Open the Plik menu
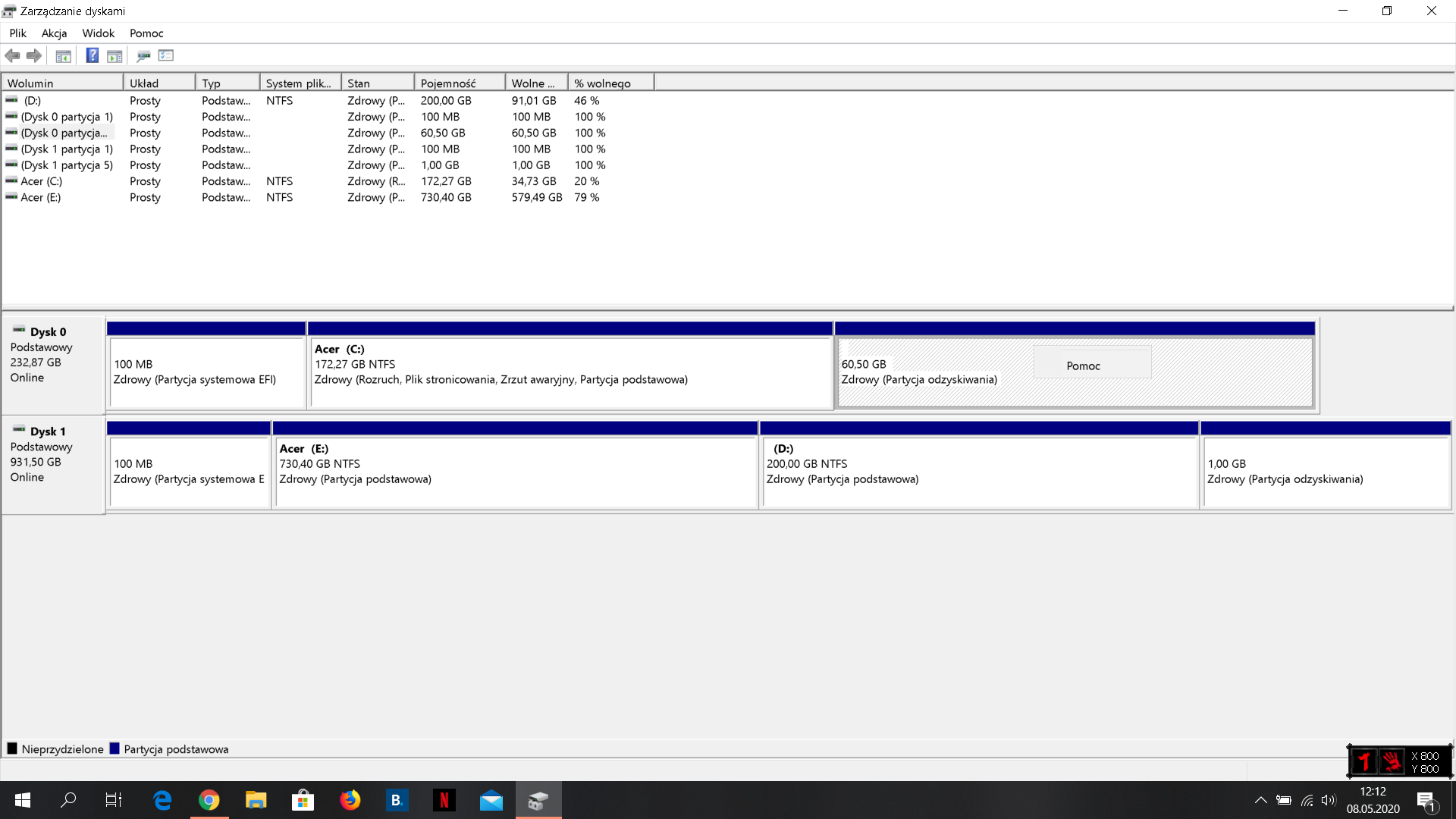 click(x=17, y=33)
